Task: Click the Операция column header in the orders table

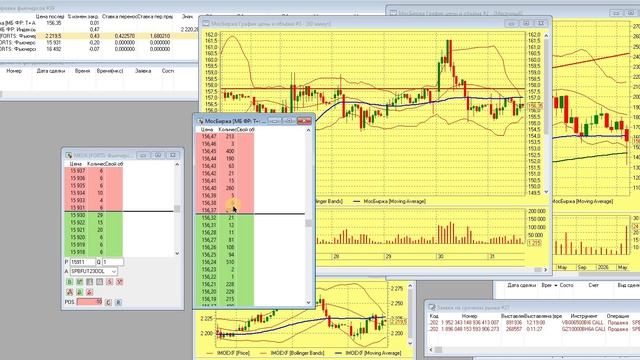Action: pos(618,316)
